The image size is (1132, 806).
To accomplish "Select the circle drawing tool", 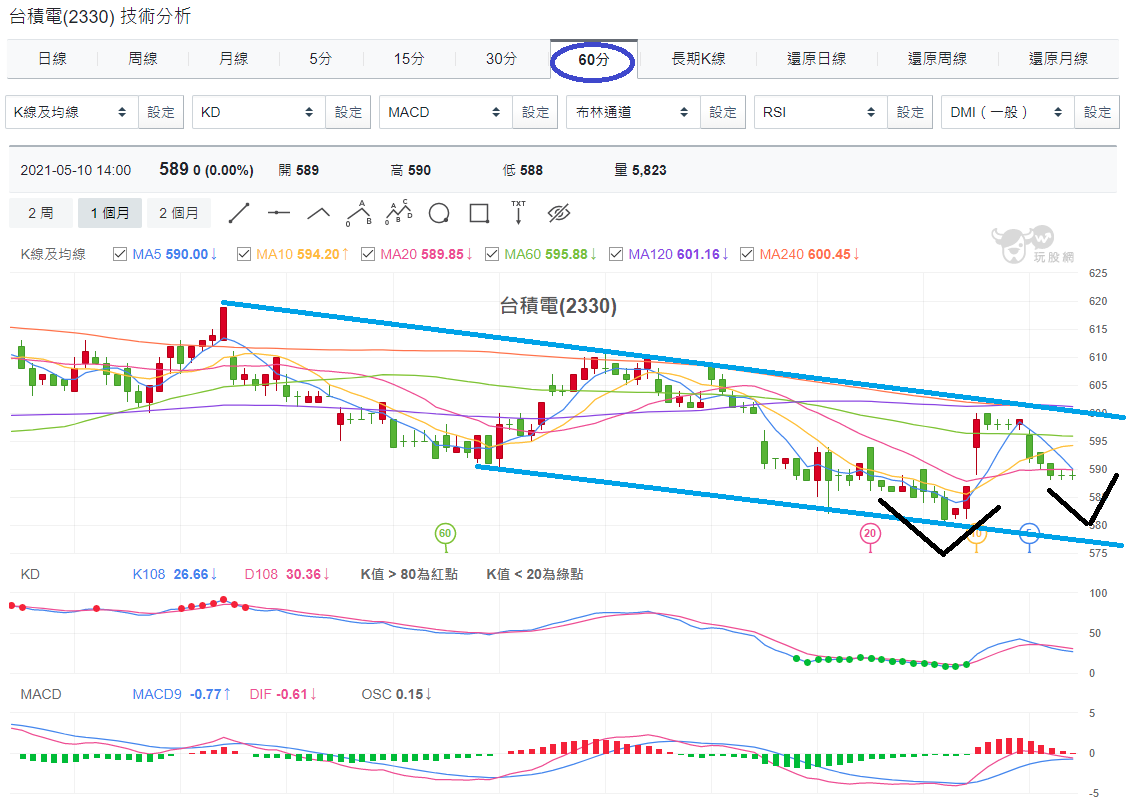I will coord(439,213).
